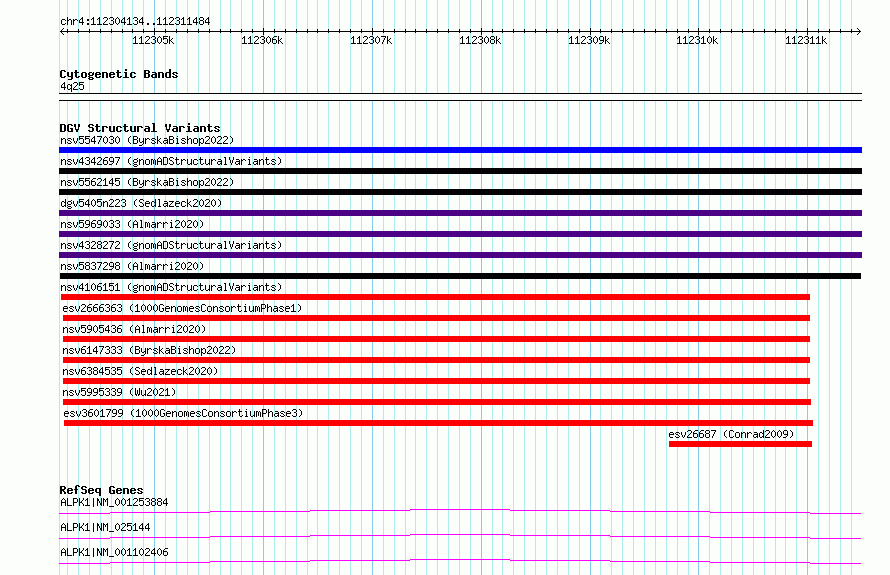Viewport: 890px width, 575px height.
Task: Click the black bar for nsv4342697
Action: [x=460, y=171]
